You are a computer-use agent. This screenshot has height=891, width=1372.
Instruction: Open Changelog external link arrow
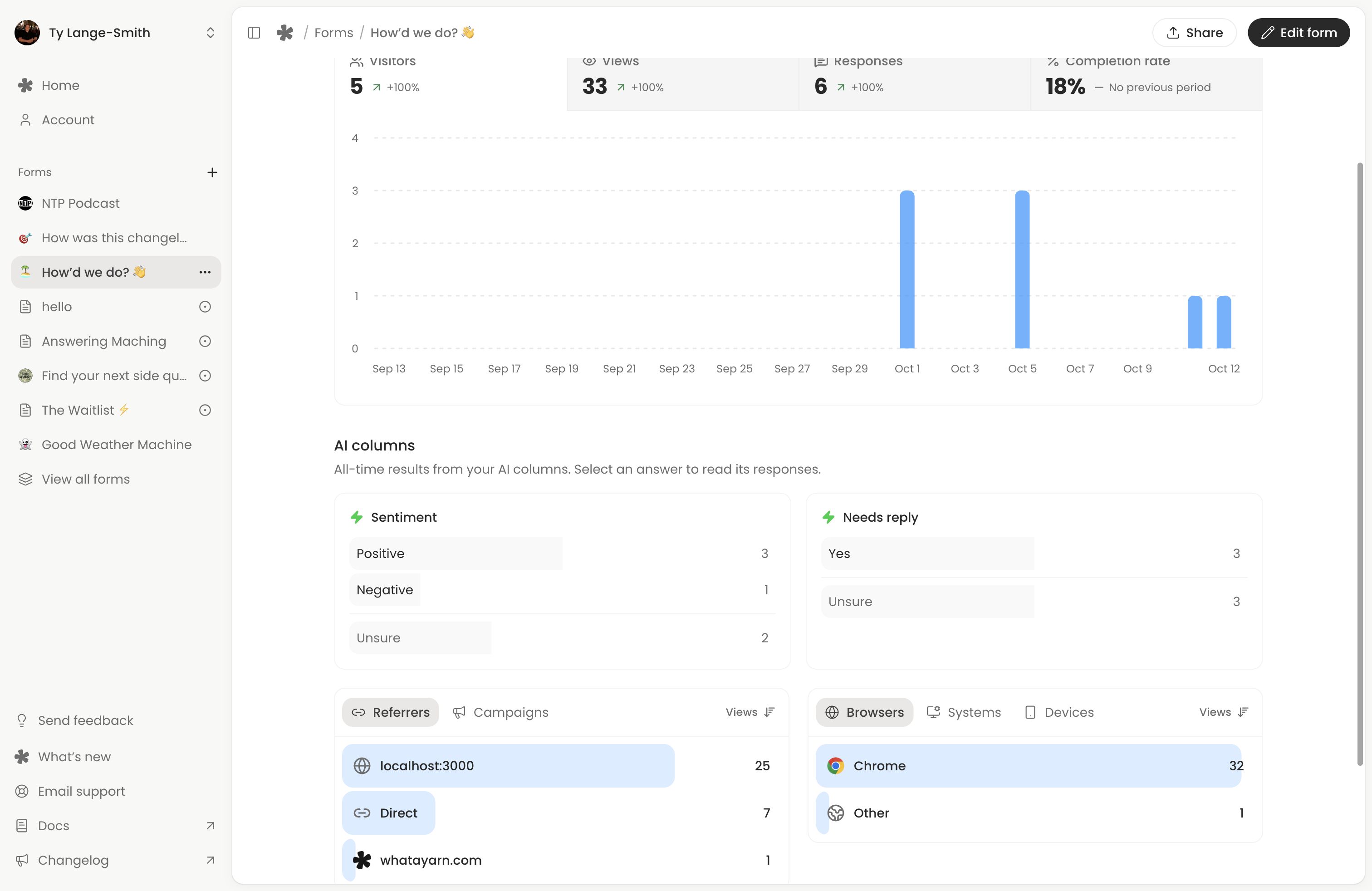(x=211, y=861)
